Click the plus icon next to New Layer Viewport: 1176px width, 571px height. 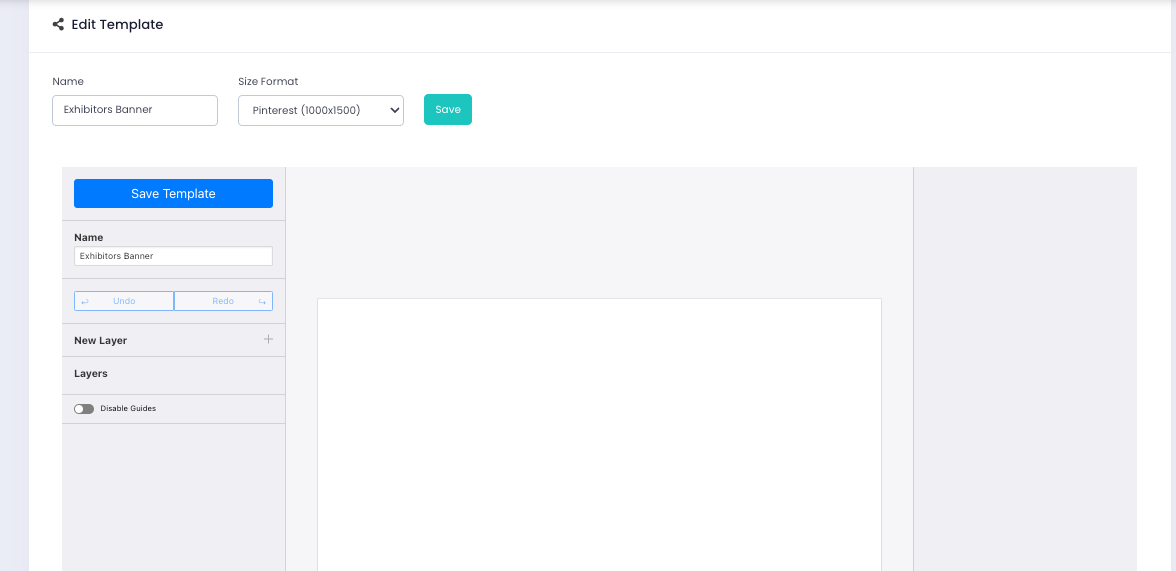(x=268, y=340)
